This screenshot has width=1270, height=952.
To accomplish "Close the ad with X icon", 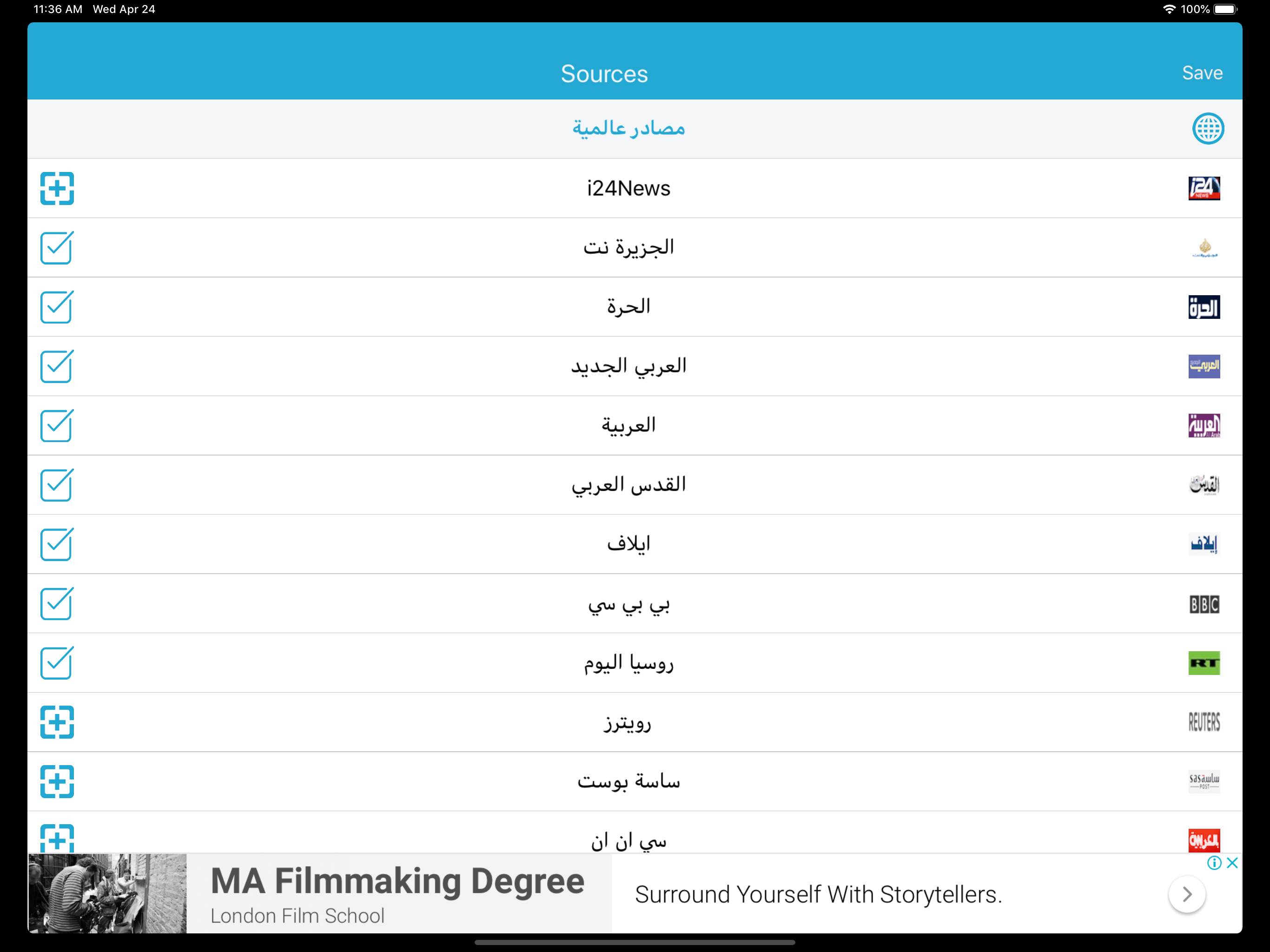I will [1232, 863].
